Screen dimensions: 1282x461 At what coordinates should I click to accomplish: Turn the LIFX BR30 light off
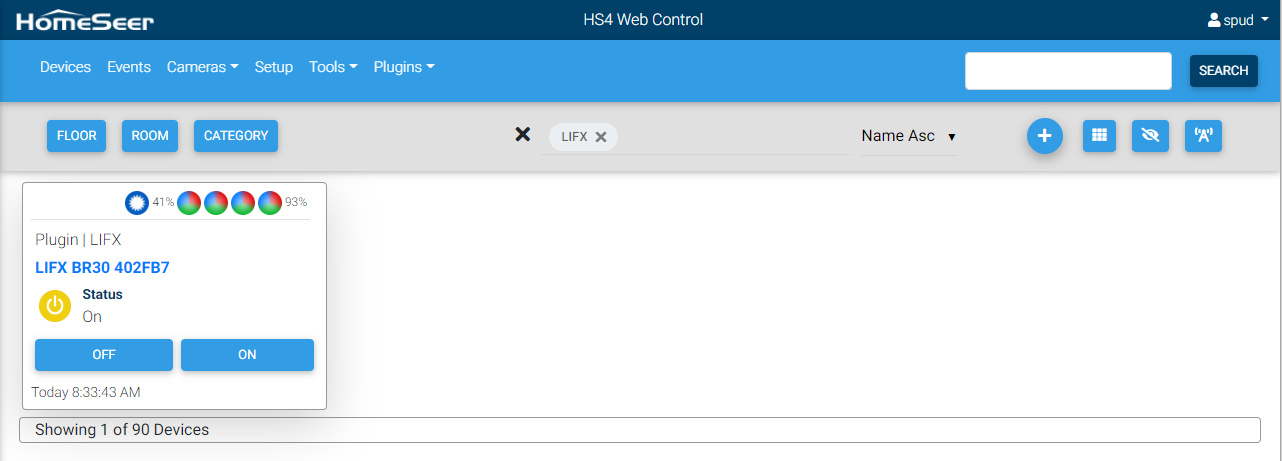pos(104,355)
